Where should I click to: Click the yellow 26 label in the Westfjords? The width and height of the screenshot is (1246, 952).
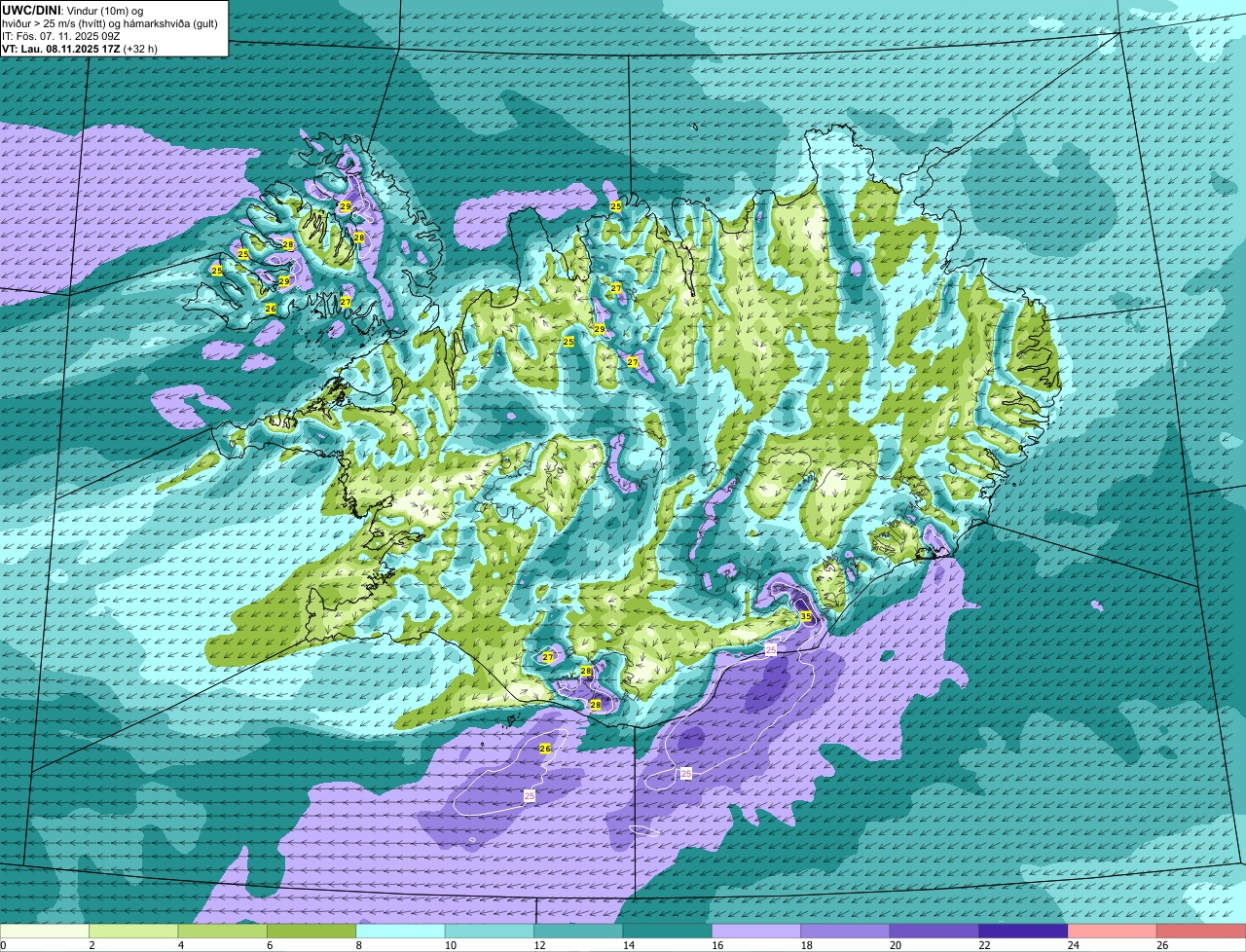(x=271, y=309)
